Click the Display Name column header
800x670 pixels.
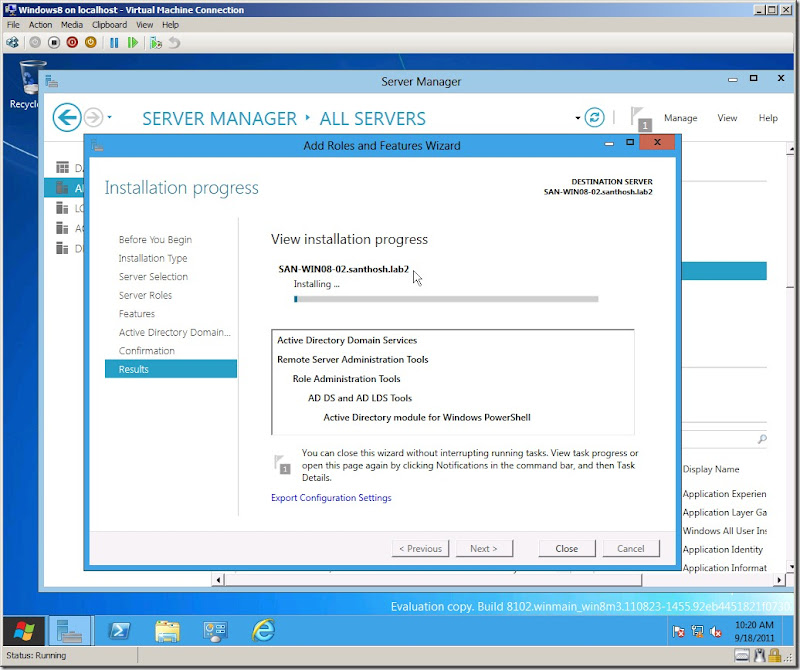tap(711, 469)
